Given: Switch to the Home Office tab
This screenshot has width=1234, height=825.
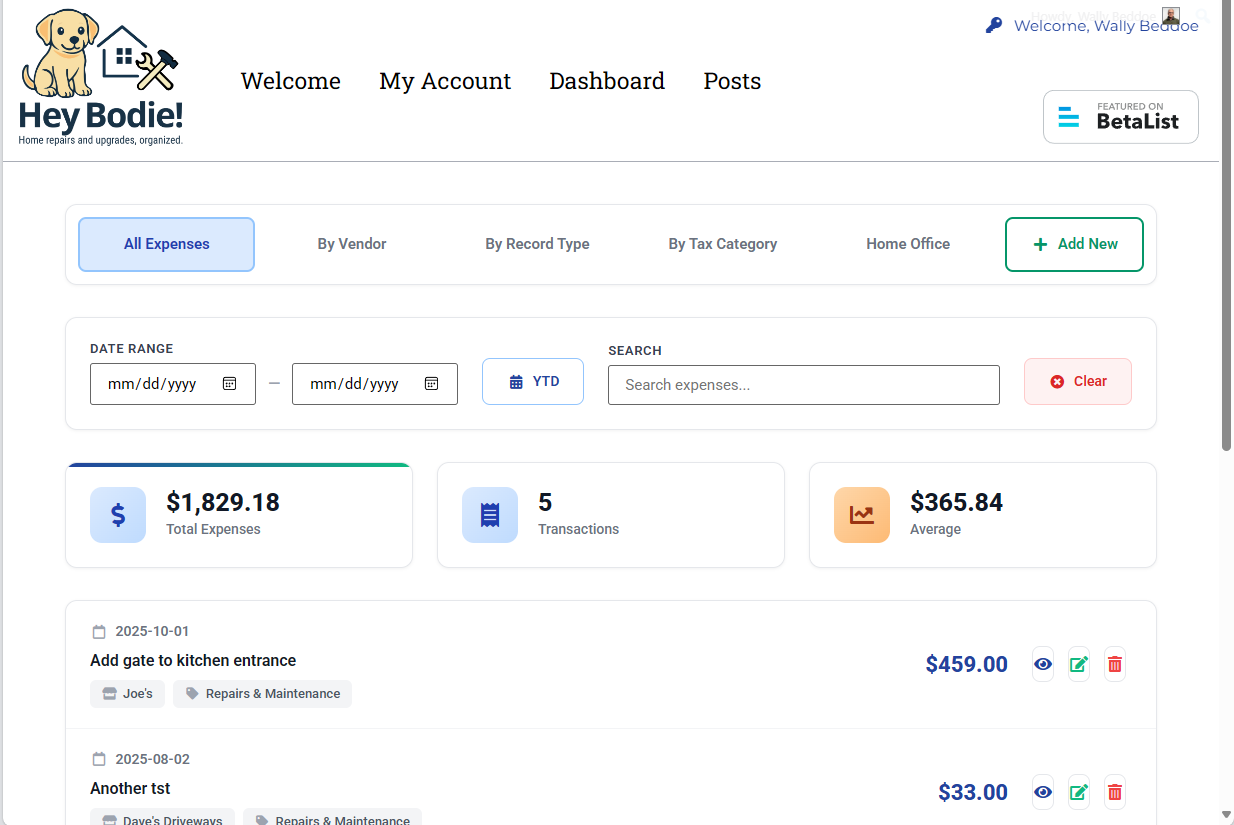Looking at the screenshot, I should 908,244.
